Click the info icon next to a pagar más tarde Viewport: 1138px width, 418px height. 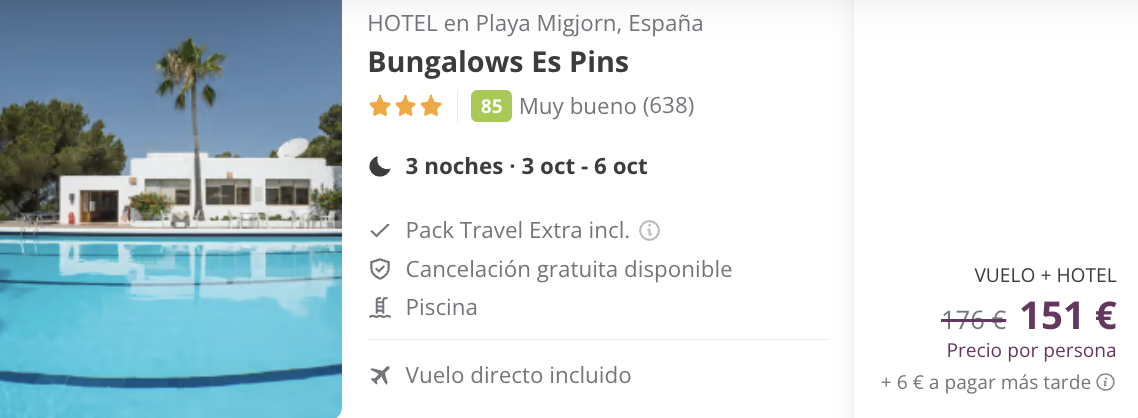click(1105, 382)
